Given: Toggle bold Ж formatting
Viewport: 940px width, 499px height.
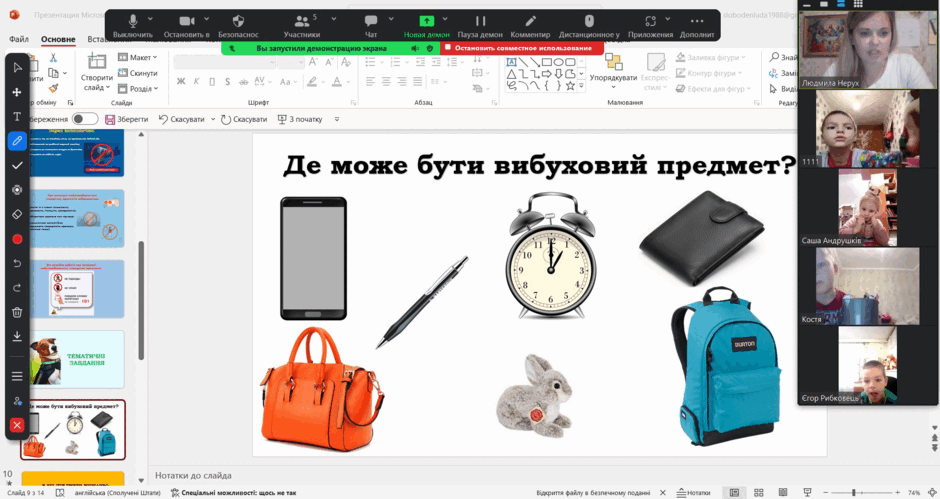Looking at the screenshot, I should (180, 82).
